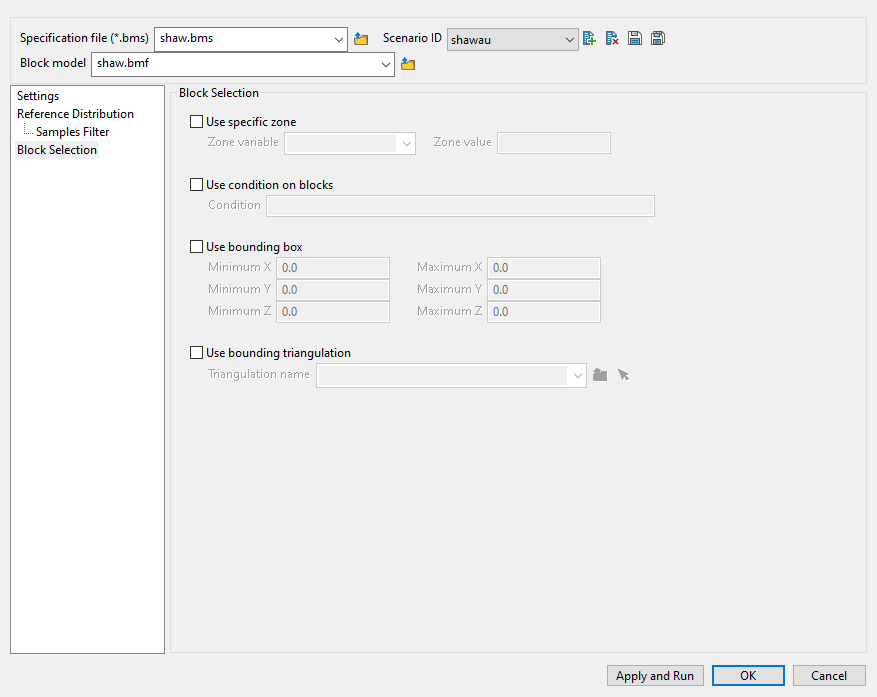Check the Use condition on blocks box
This screenshot has width=877, height=697.
[x=196, y=184]
